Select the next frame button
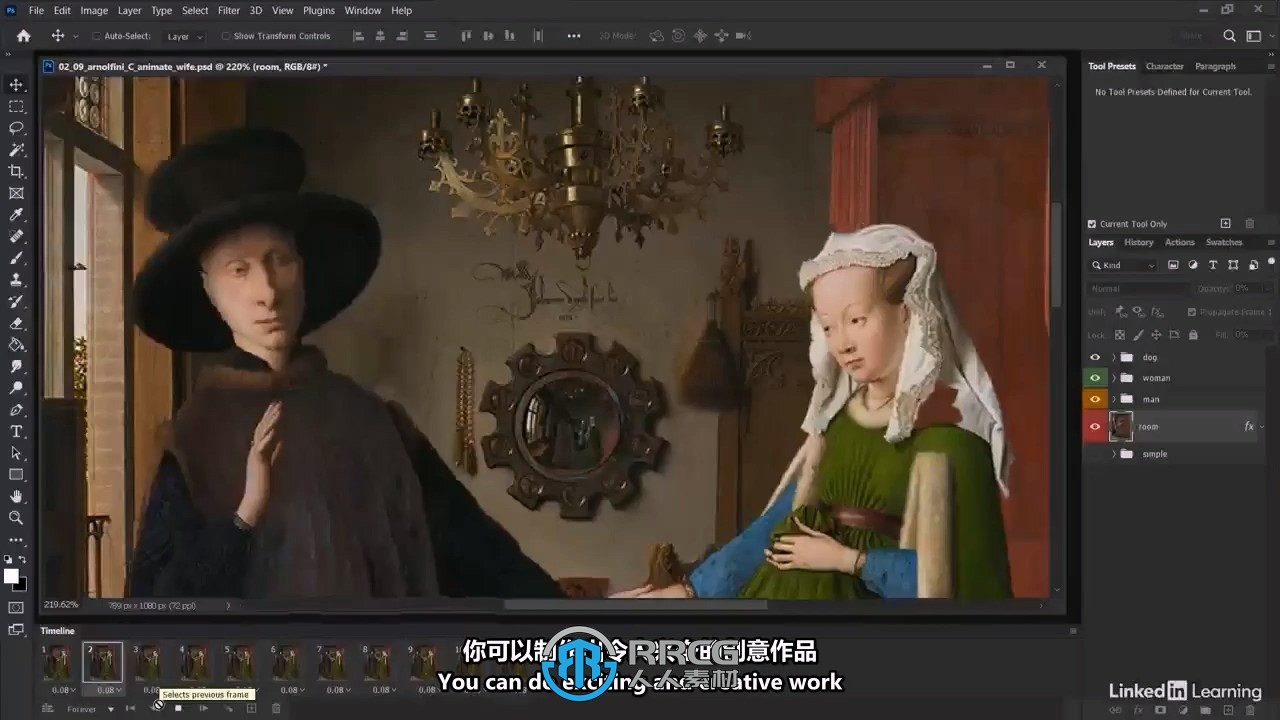Image resolution: width=1280 pixels, height=720 pixels. 203,709
